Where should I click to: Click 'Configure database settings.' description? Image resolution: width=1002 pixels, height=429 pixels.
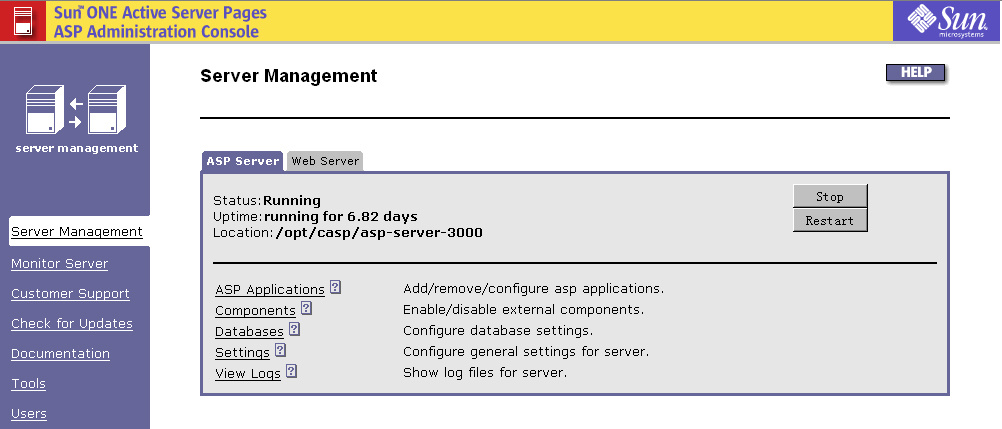coord(498,331)
